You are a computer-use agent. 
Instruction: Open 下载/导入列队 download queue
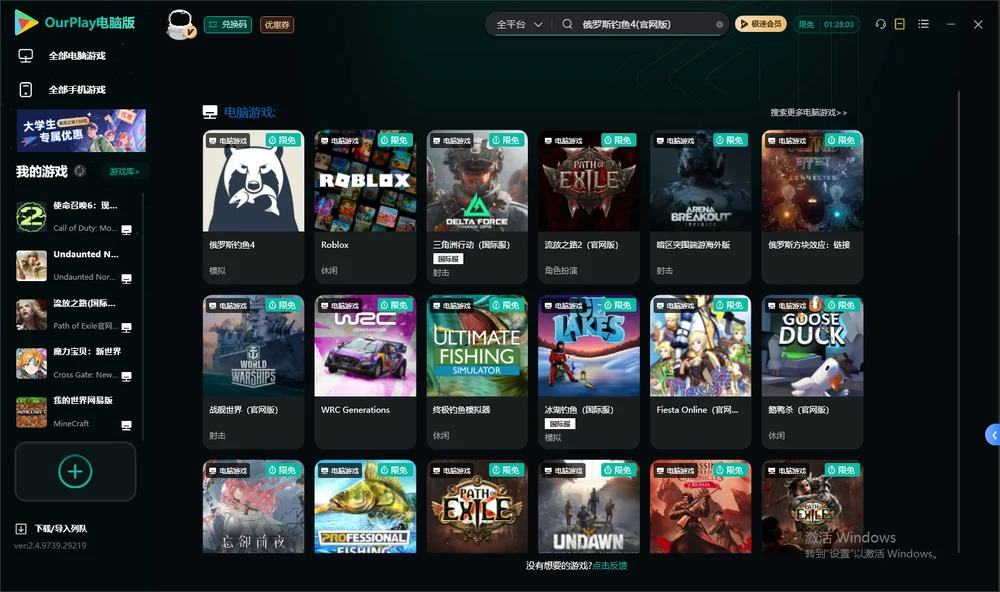(x=52, y=528)
